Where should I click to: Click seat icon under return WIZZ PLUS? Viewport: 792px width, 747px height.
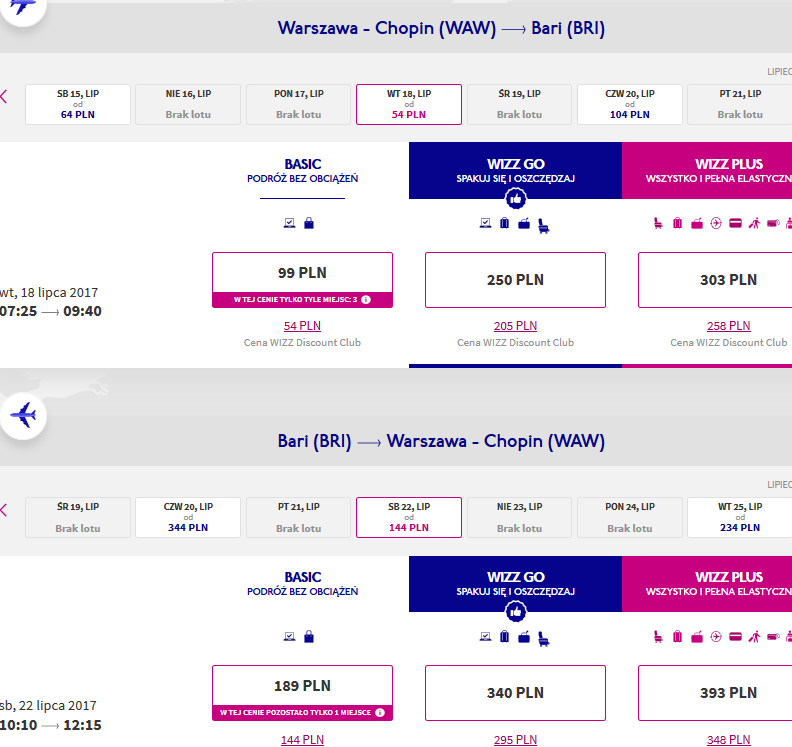pyautogui.click(x=658, y=636)
